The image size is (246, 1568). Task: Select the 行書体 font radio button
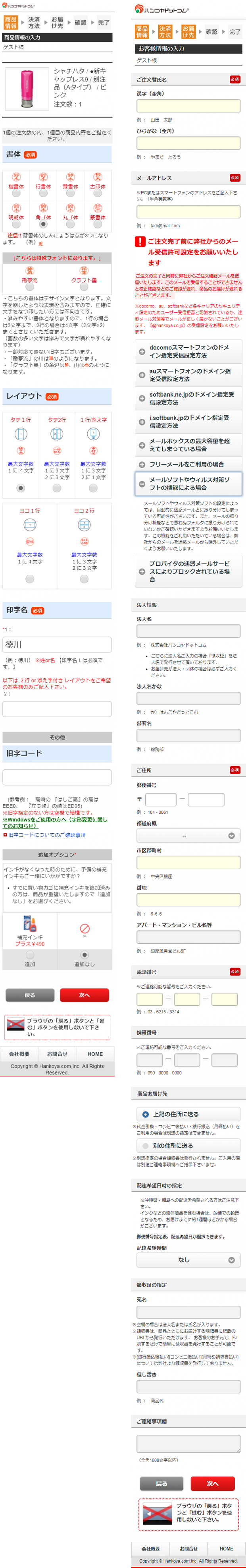(x=43, y=194)
